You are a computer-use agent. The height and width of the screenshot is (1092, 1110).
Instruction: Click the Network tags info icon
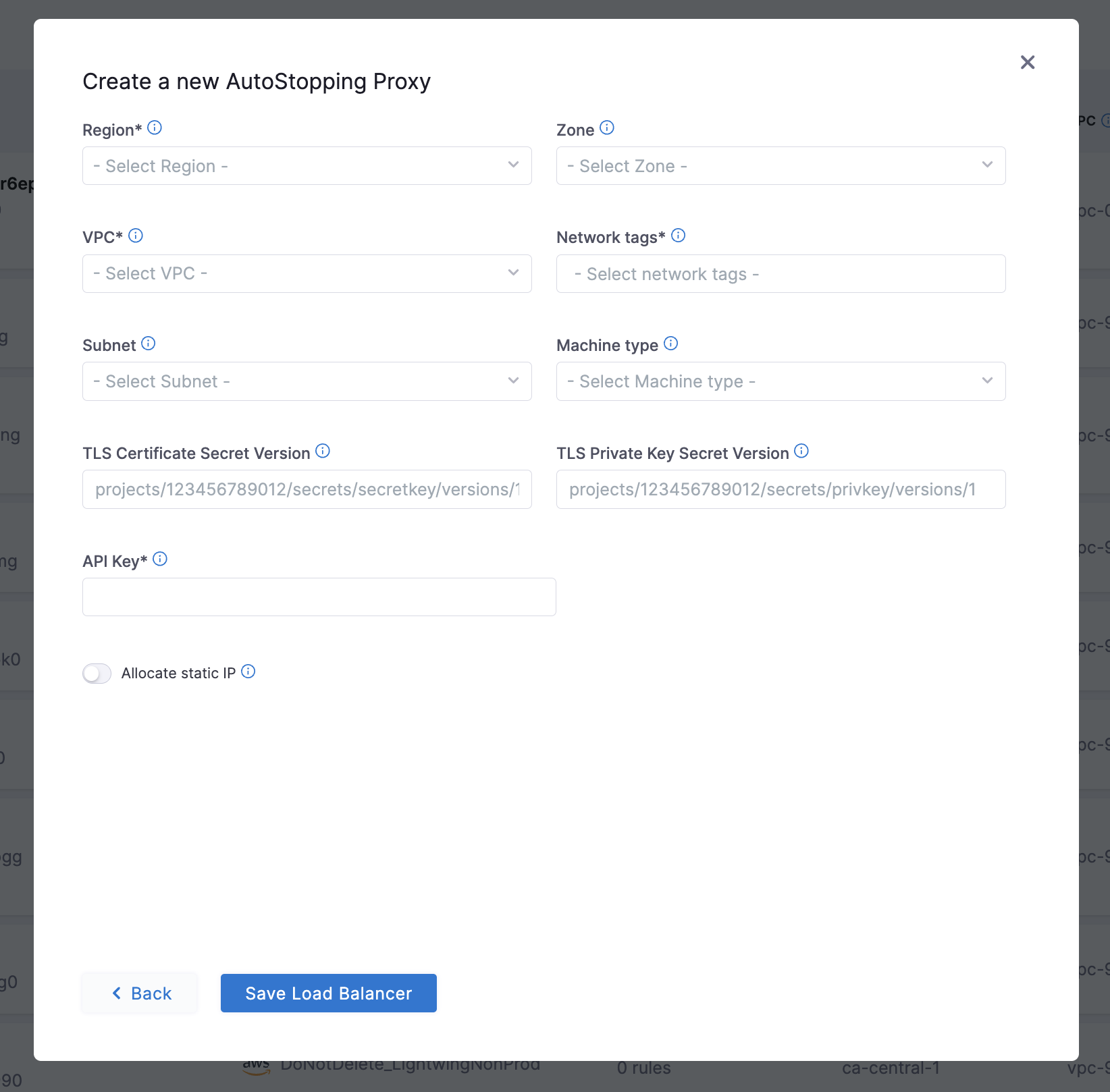679,236
